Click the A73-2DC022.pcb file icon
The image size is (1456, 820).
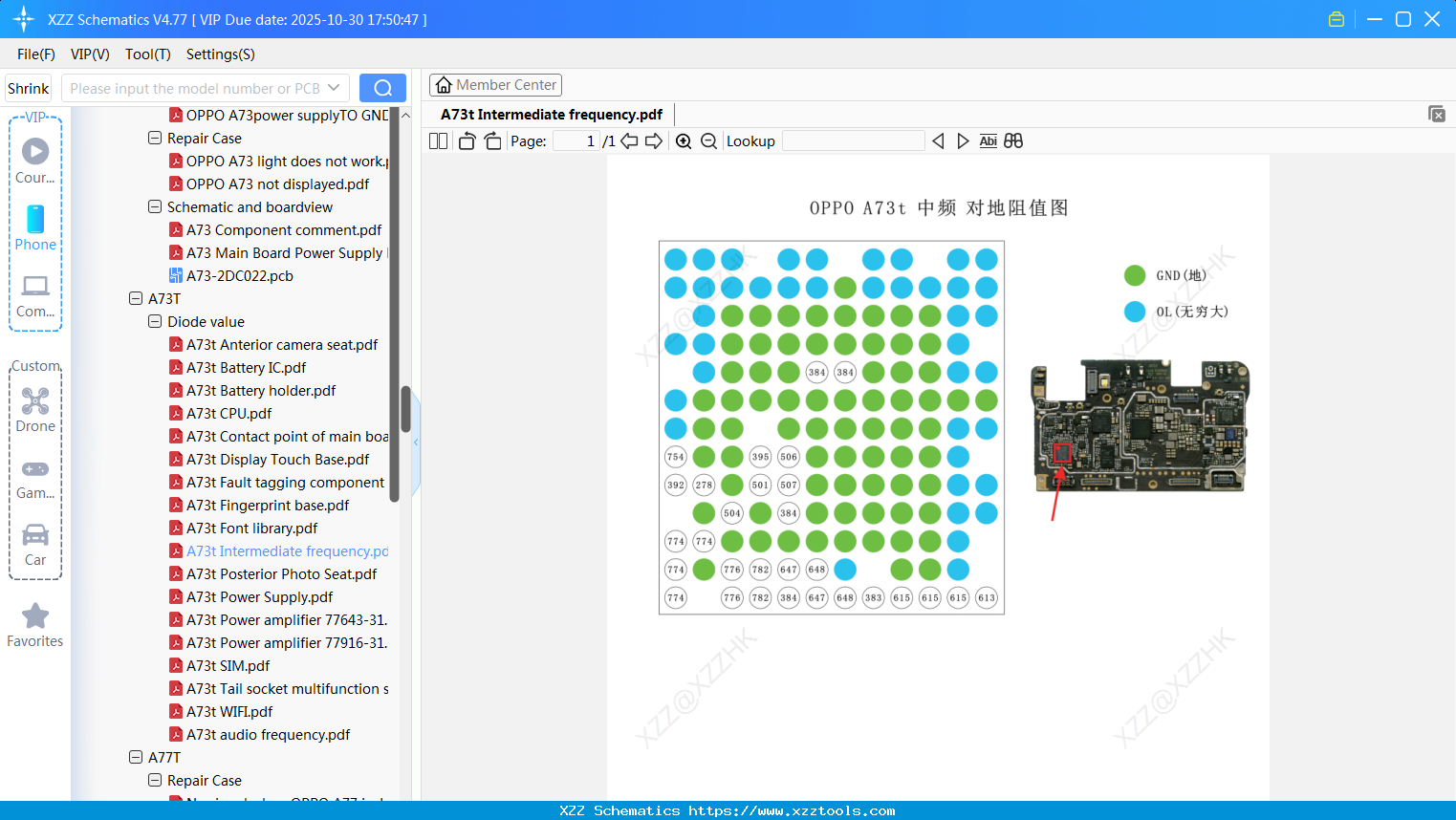(x=176, y=276)
